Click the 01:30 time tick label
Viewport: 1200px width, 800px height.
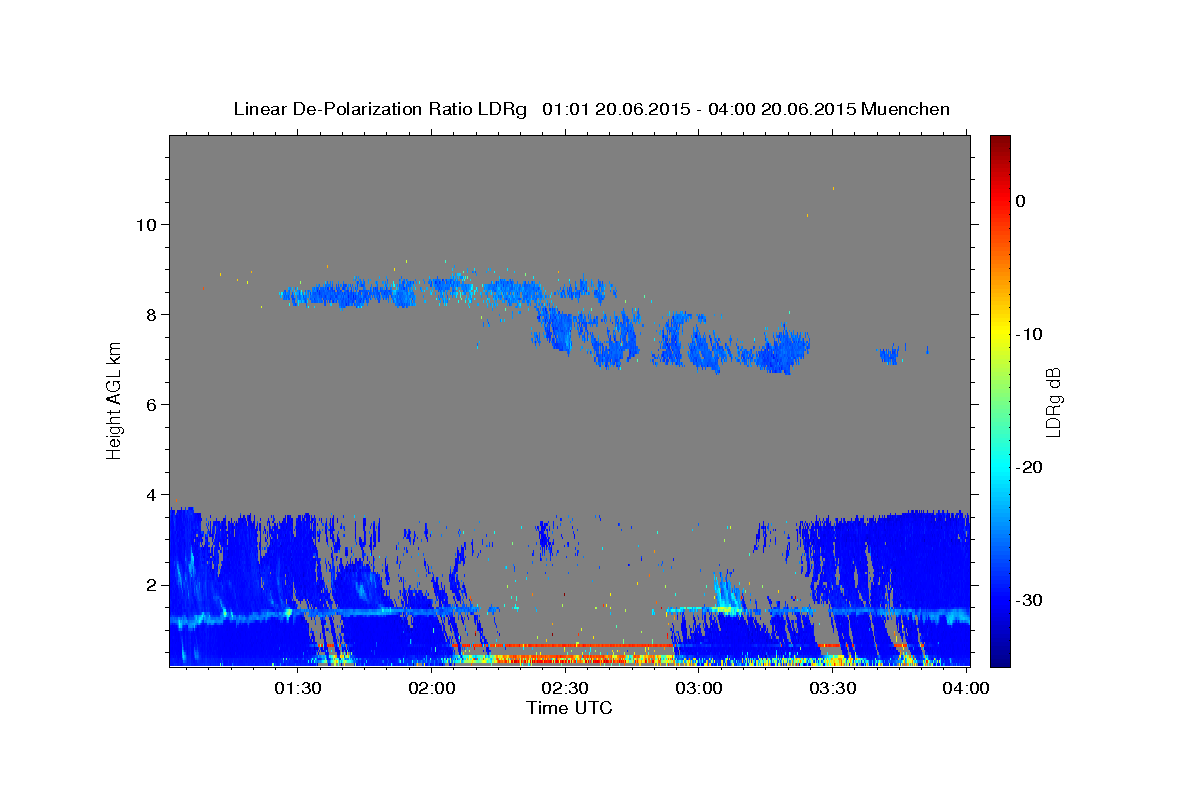point(298,688)
